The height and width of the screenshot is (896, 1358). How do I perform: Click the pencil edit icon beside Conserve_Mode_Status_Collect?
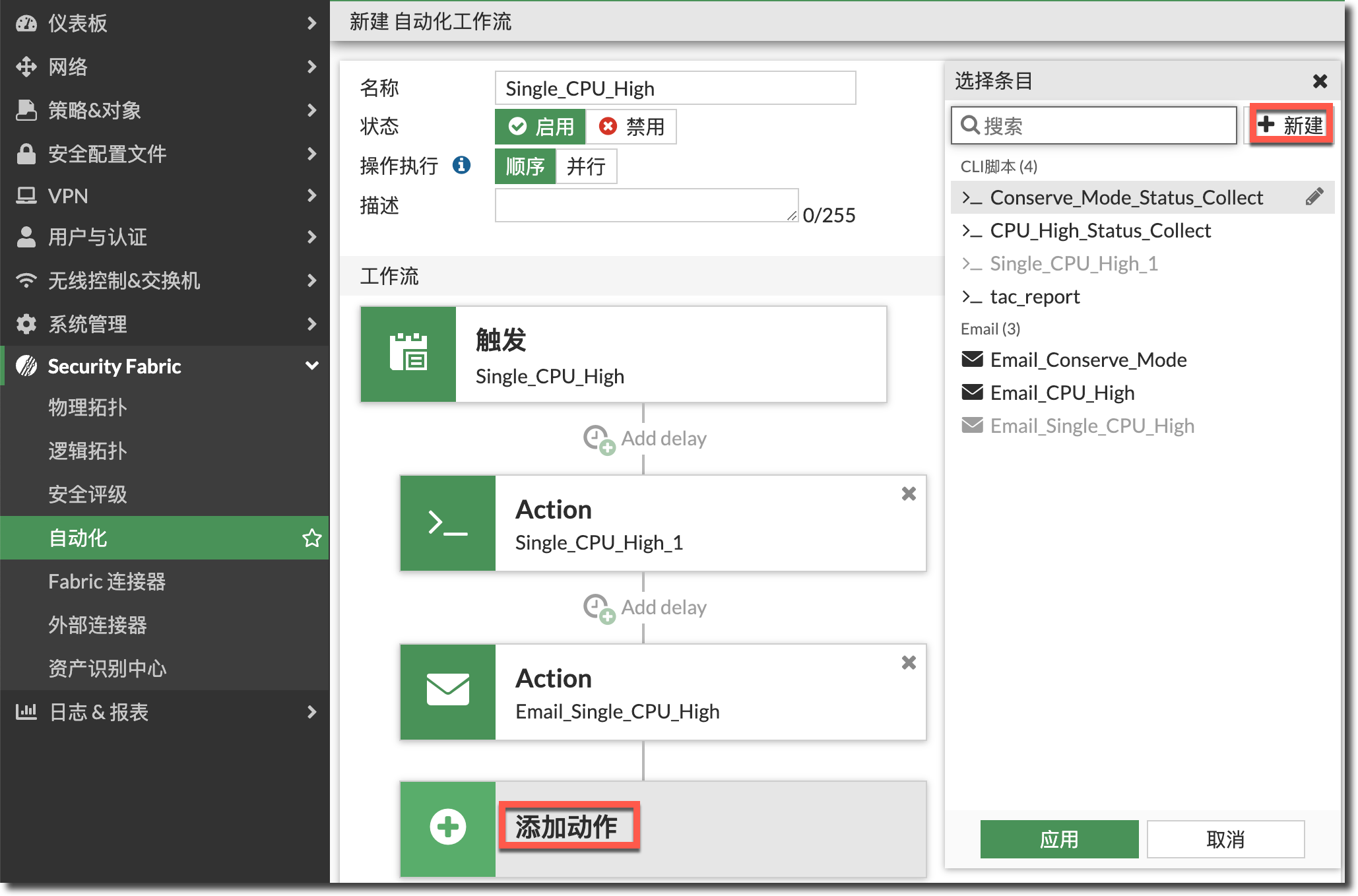coord(1314,197)
